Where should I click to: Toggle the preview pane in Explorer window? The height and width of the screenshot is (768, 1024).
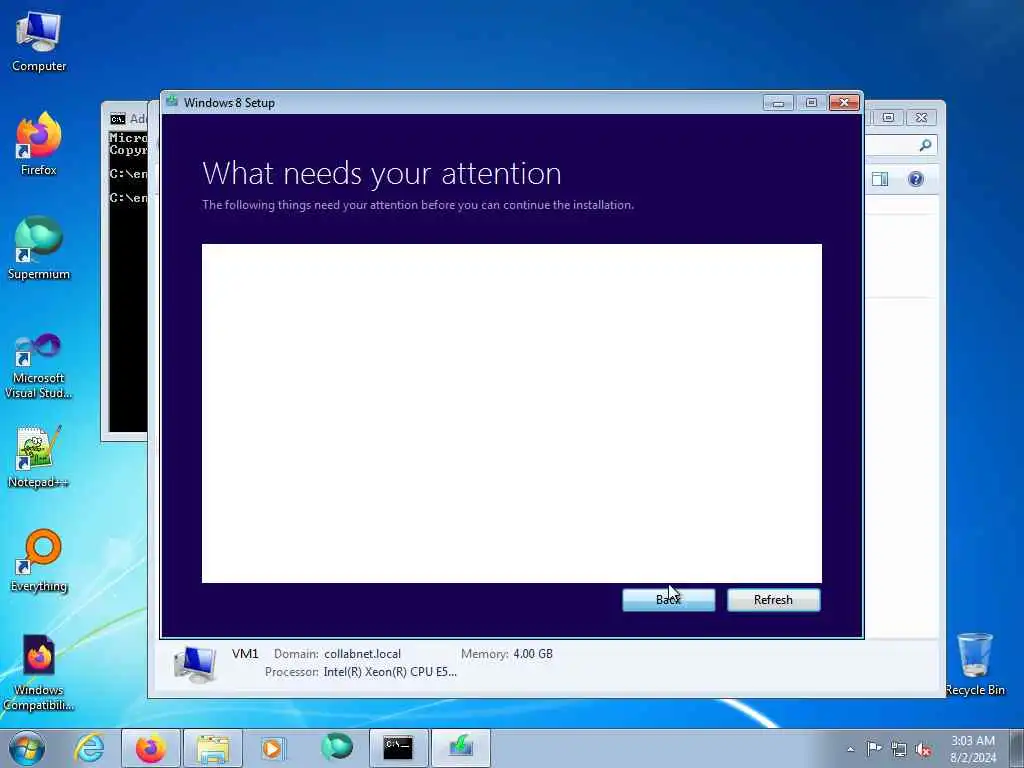(x=880, y=179)
